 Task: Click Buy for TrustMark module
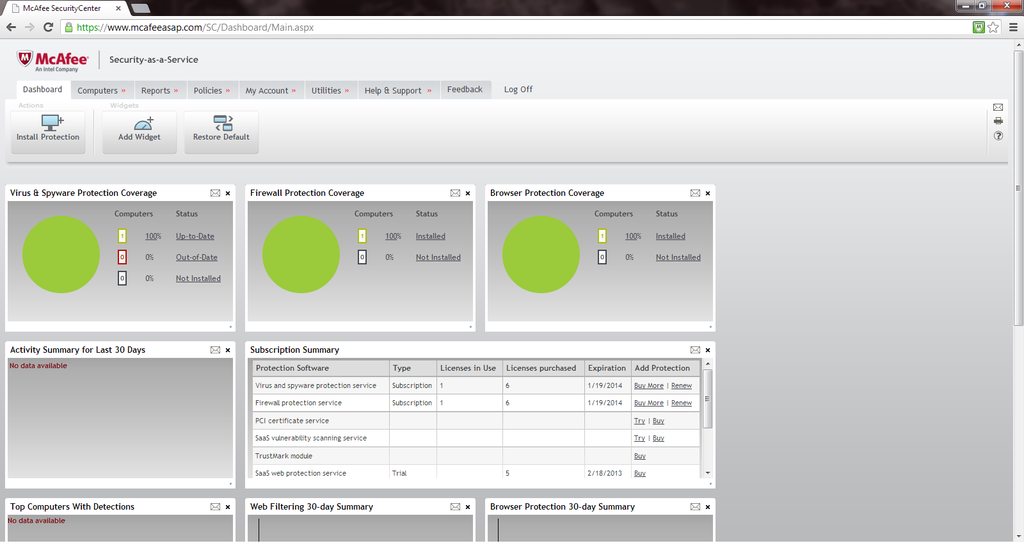[x=640, y=456]
